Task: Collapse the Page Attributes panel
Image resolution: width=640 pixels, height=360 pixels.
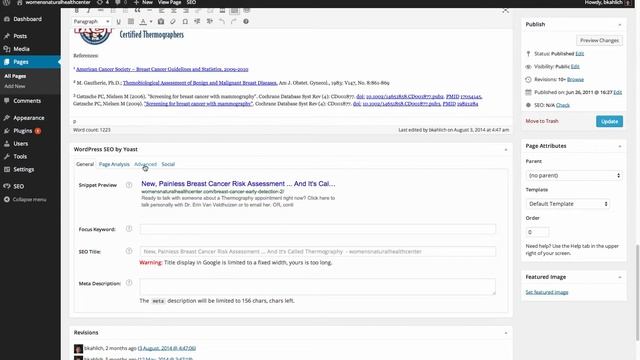Action: 620,146
